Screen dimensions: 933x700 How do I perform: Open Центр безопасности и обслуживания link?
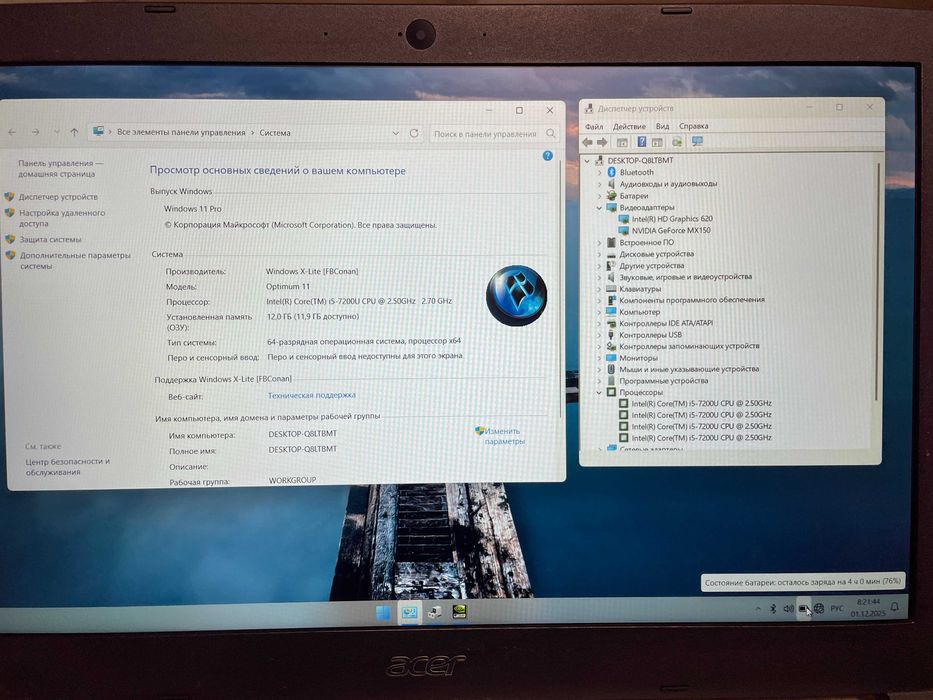pyautogui.click(x=67, y=467)
